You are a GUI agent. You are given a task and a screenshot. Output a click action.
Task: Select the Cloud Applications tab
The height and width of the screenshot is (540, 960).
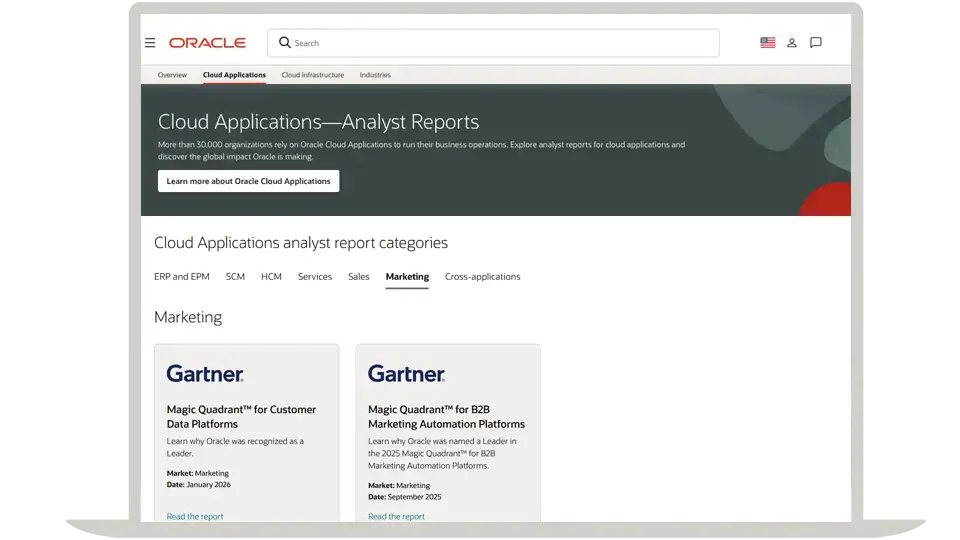[234, 75]
